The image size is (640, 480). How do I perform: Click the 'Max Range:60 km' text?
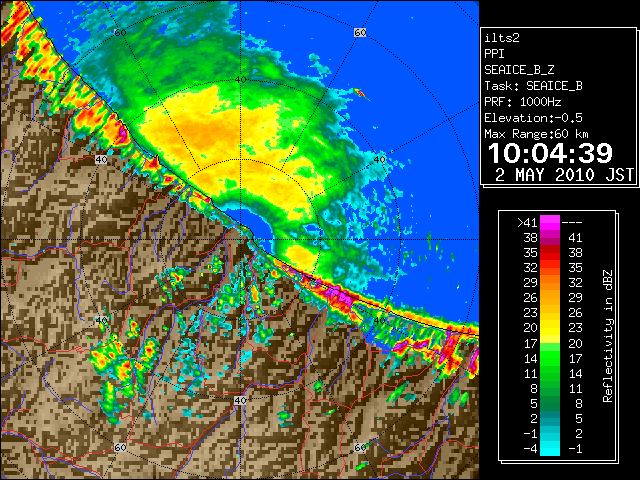[x=536, y=134]
